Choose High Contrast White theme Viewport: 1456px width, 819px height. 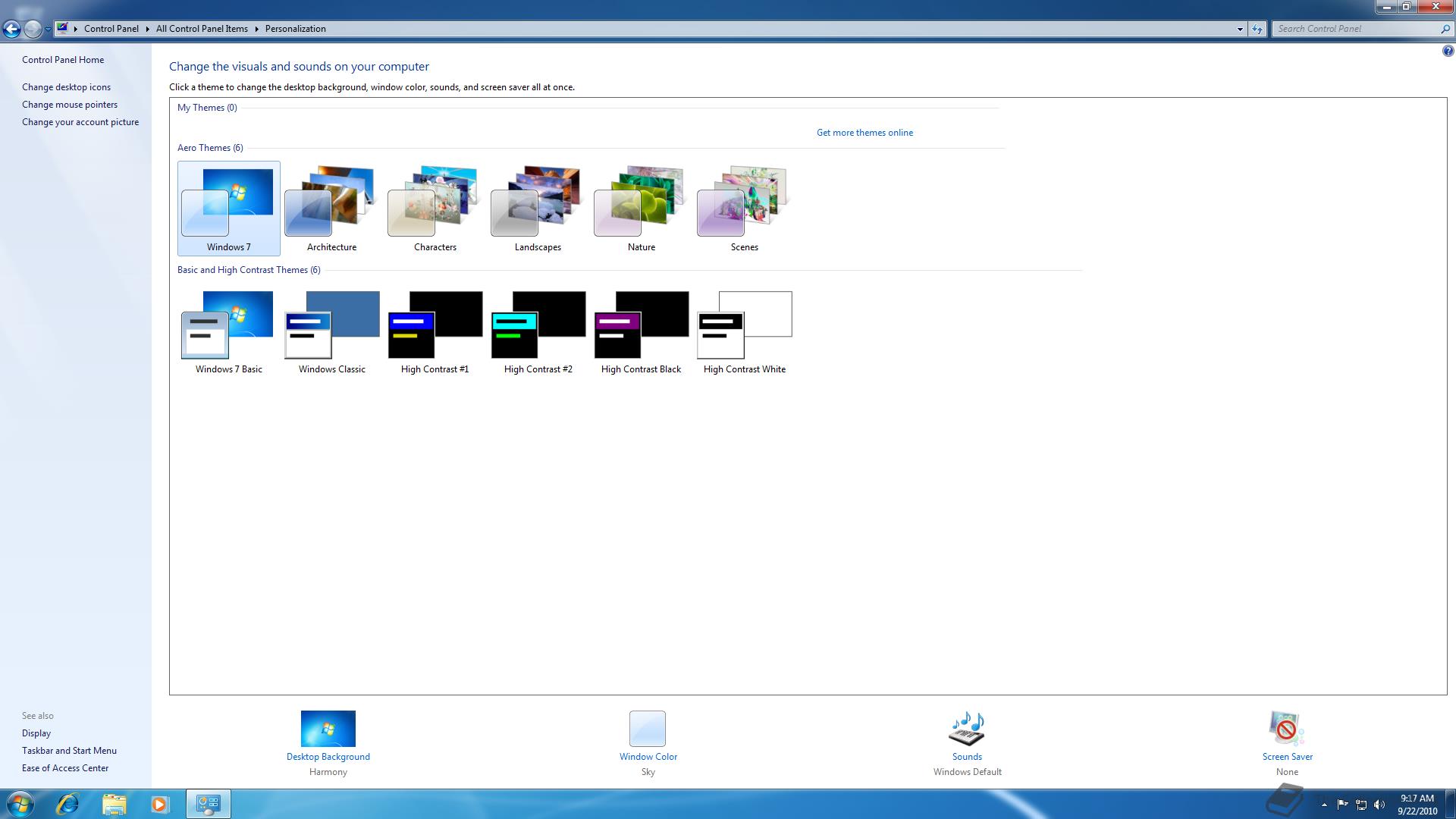pos(744,331)
